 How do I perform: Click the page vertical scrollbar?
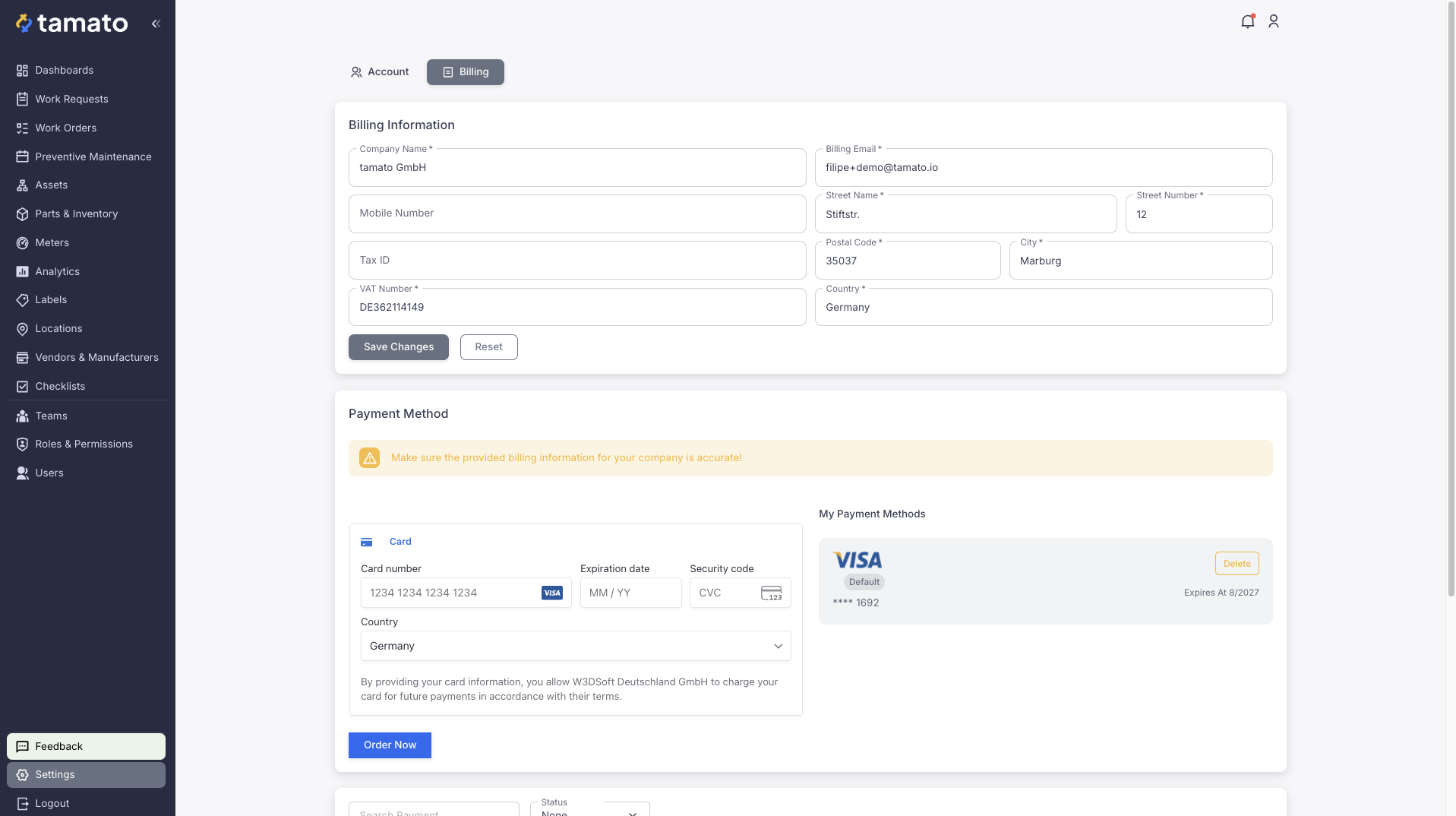tap(1451, 304)
